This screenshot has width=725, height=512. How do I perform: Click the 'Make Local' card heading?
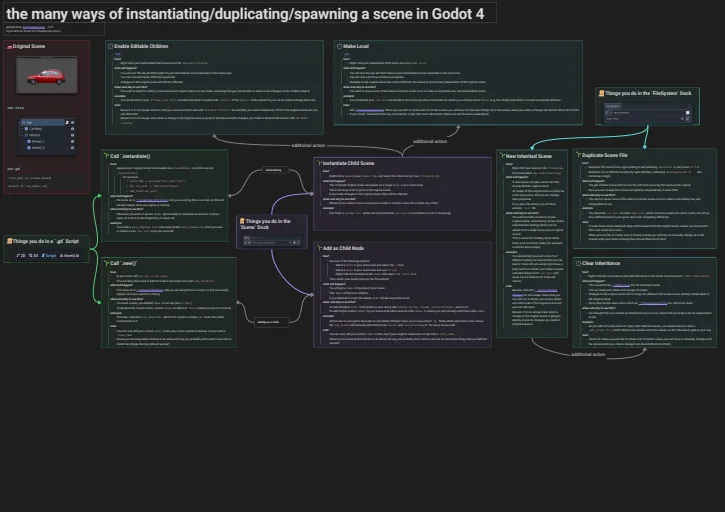coord(356,46)
